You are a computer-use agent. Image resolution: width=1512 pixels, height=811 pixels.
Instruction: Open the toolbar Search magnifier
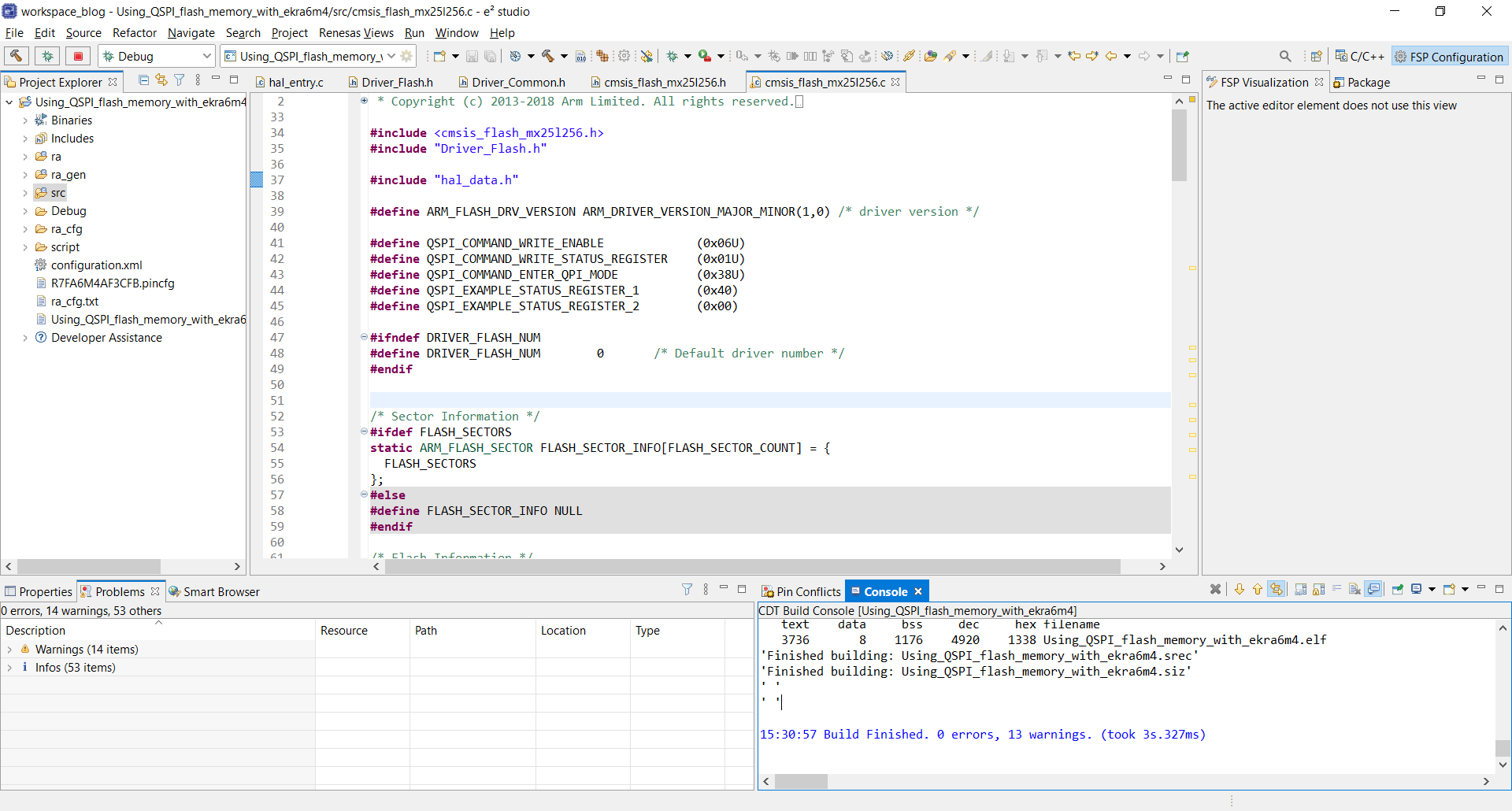tap(1285, 56)
